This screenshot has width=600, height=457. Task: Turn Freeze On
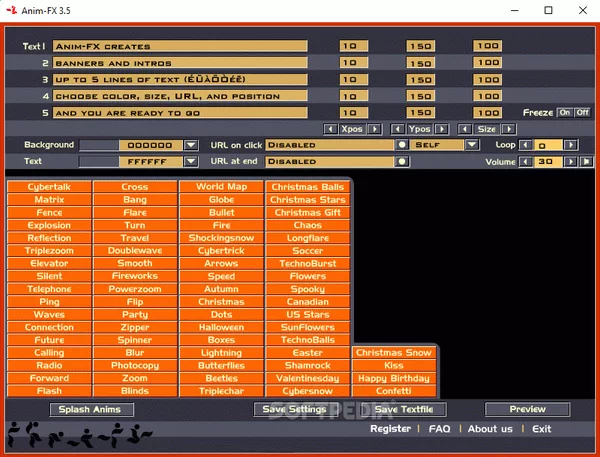(565, 113)
